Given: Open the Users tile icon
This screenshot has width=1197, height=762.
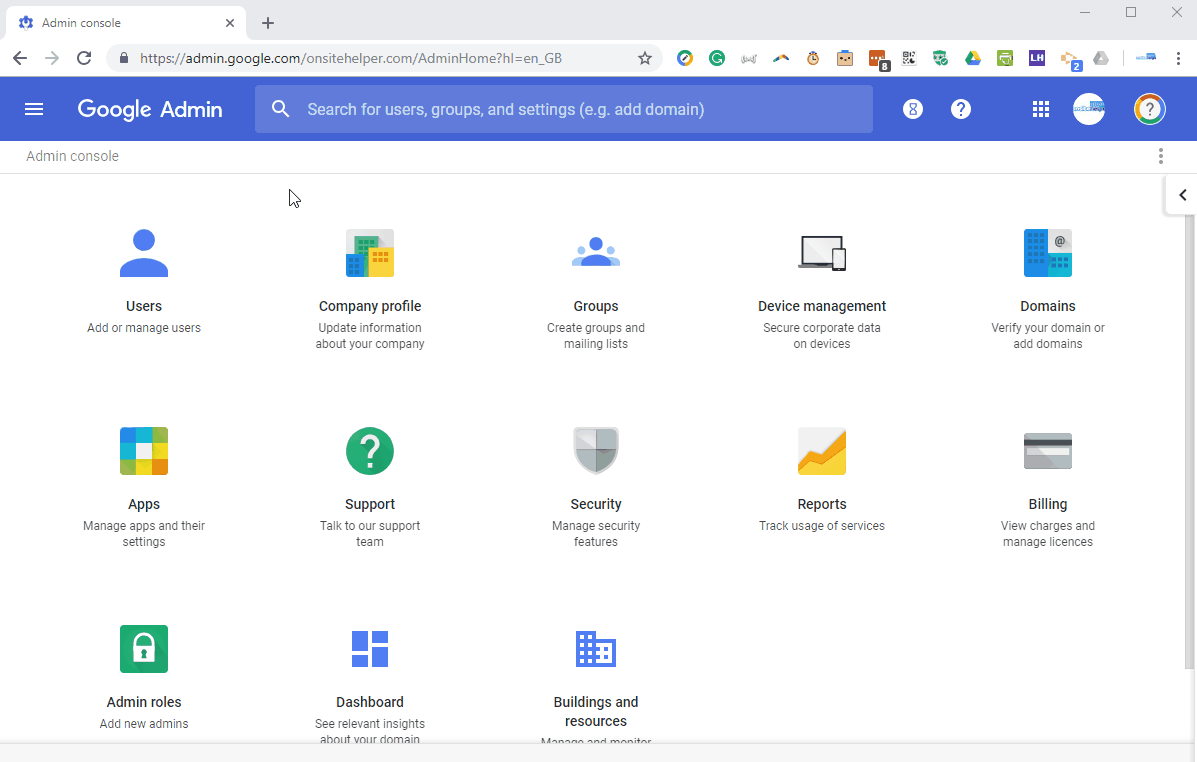Looking at the screenshot, I should click(x=144, y=253).
